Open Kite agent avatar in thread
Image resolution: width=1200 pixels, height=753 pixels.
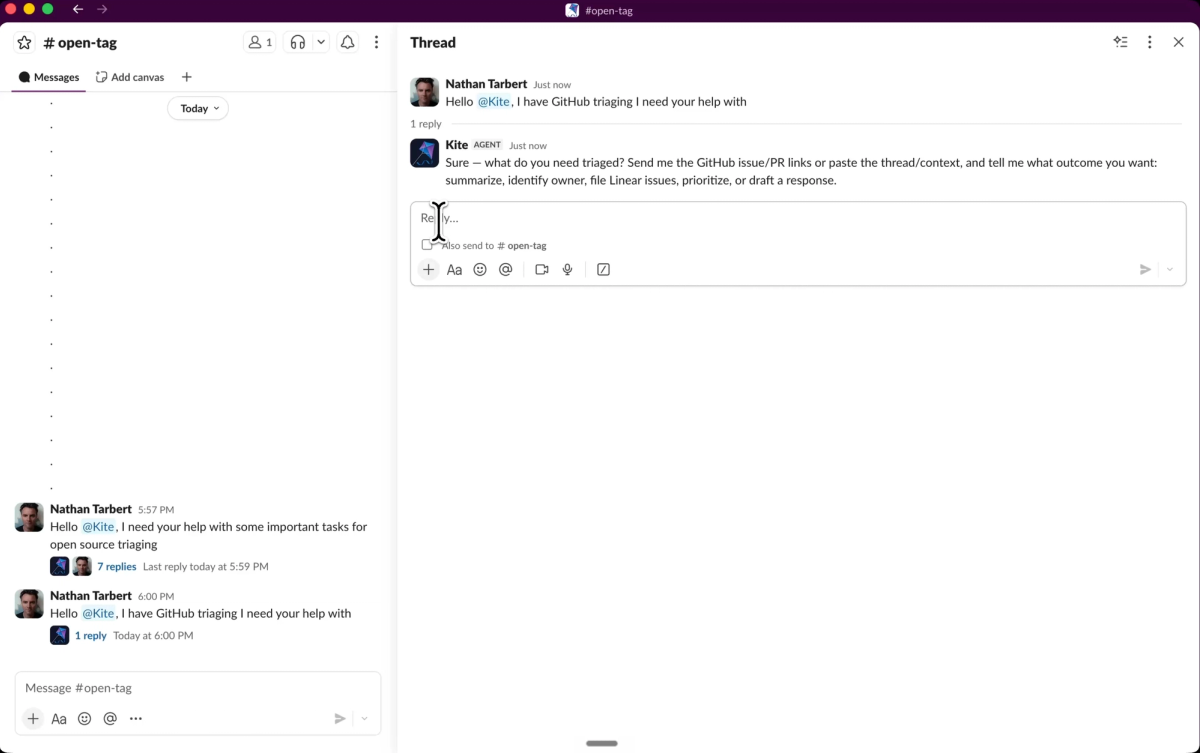pyautogui.click(x=425, y=153)
